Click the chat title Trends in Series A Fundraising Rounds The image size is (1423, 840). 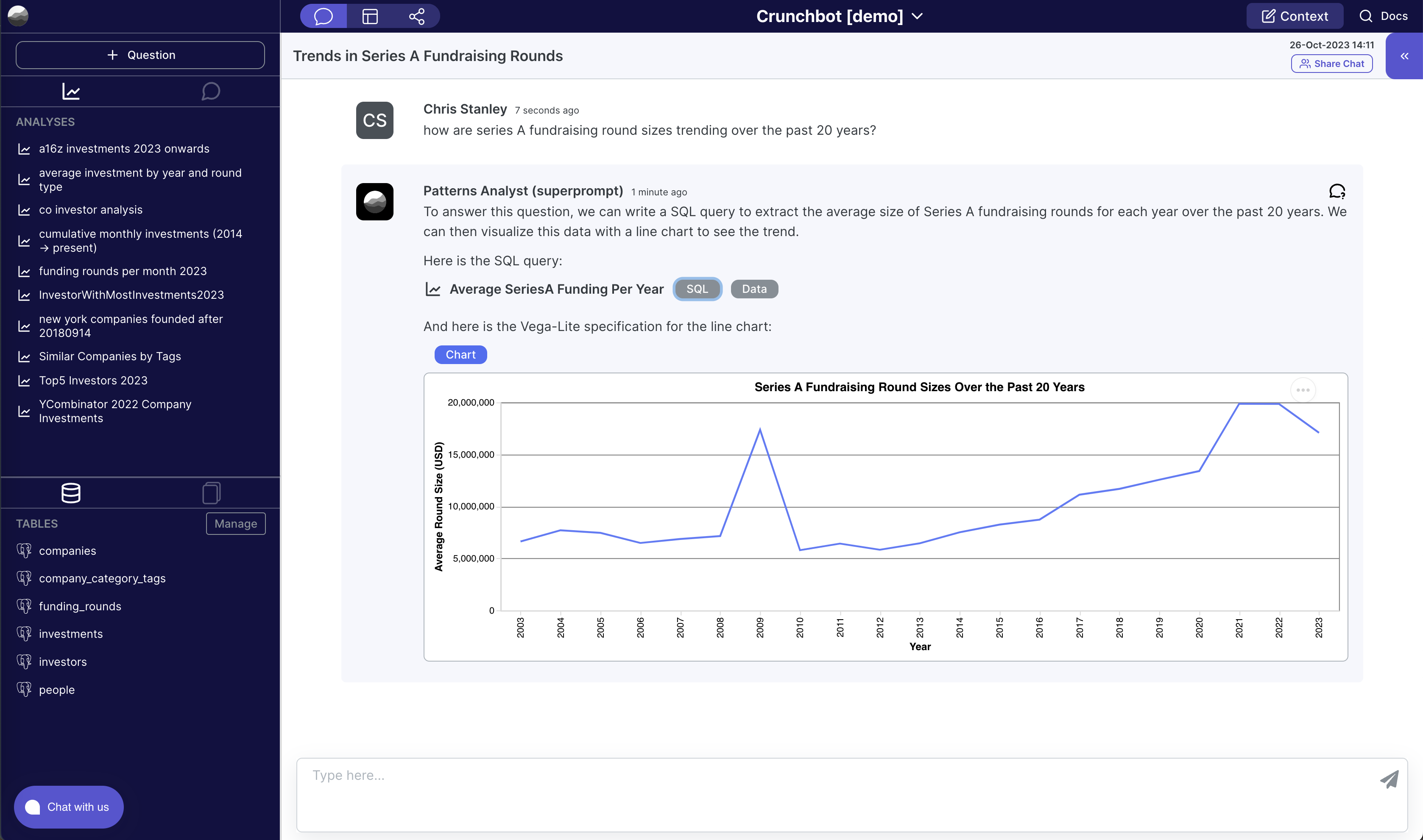[427, 56]
